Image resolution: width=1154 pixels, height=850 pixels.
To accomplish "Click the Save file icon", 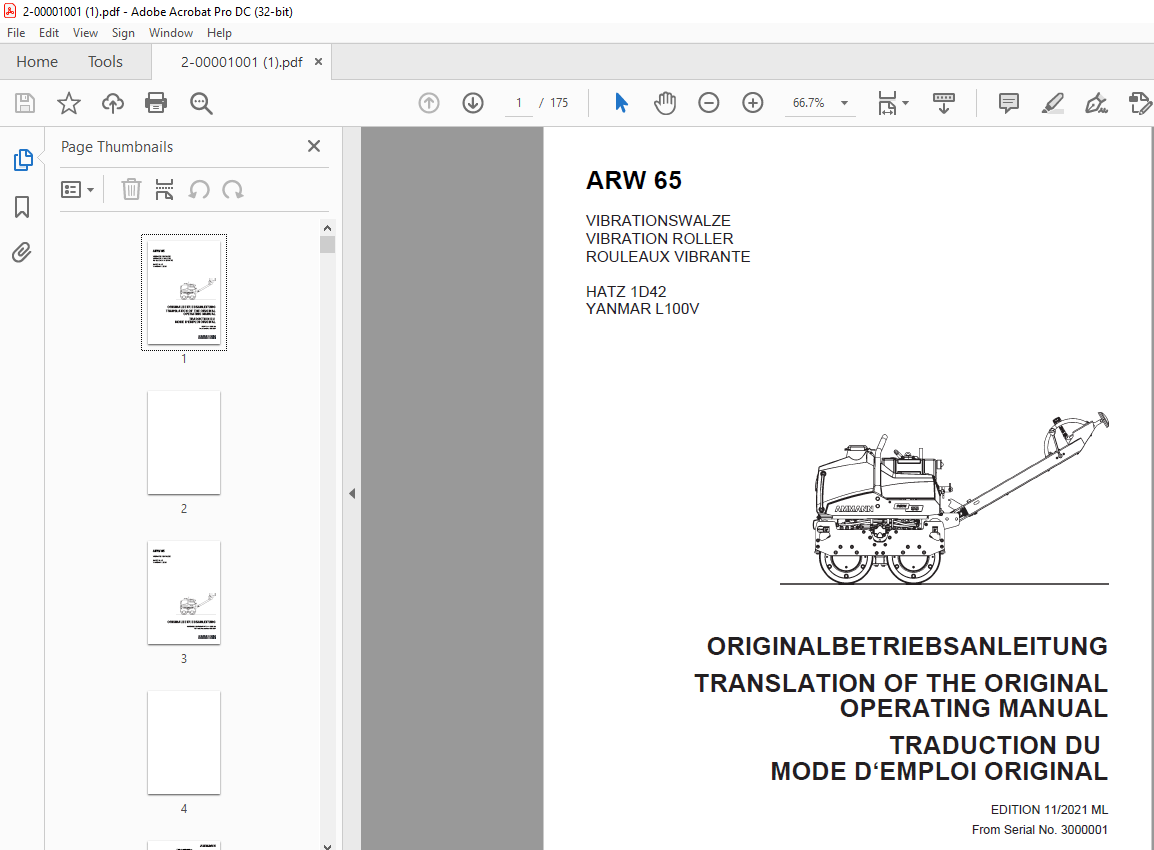I will pos(25,103).
